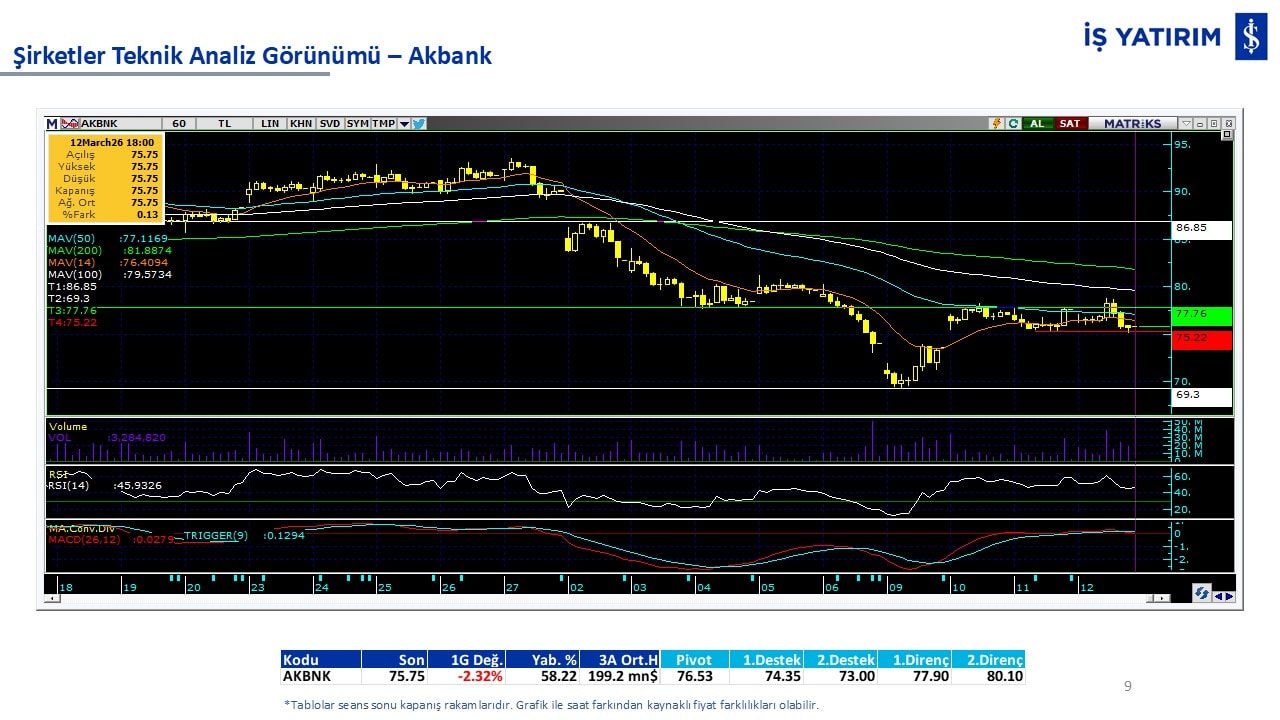The height and width of the screenshot is (720, 1280).
Task: Toggle the SVD chart option
Action: [329, 124]
